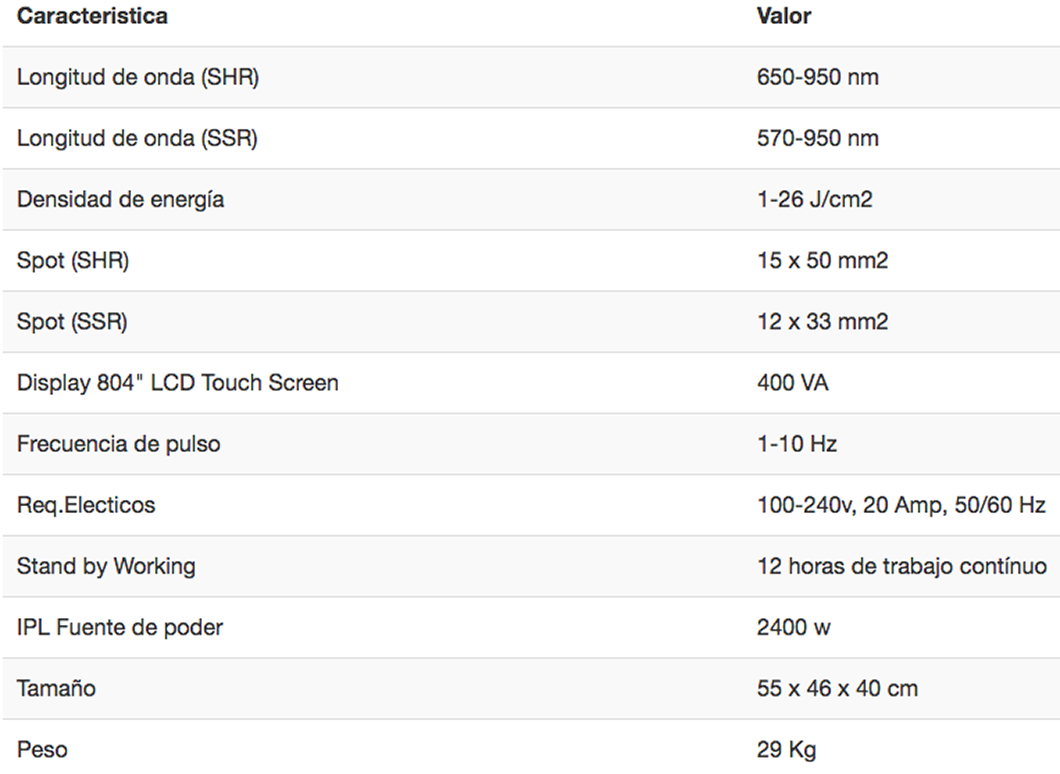Select the 29 Kg weight value
This screenshot has width=1060, height=774.
tap(787, 749)
